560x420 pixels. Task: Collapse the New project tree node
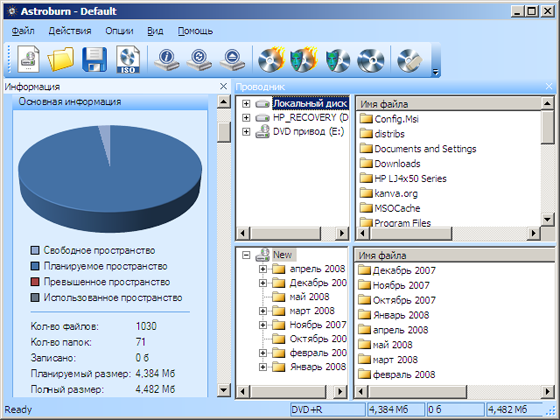pos(246,255)
